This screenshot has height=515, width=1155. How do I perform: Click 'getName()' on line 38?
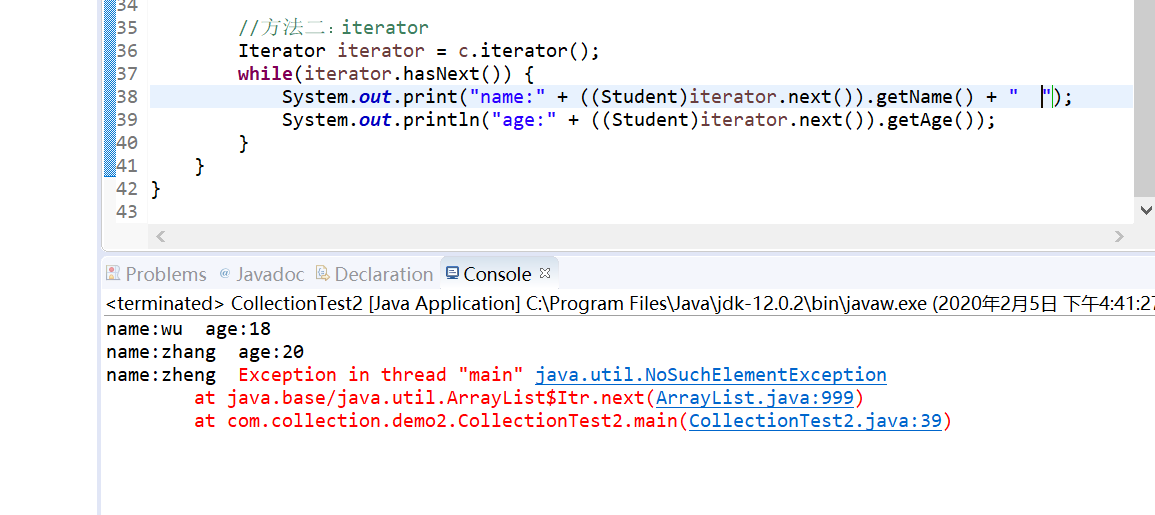tap(926, 97)
